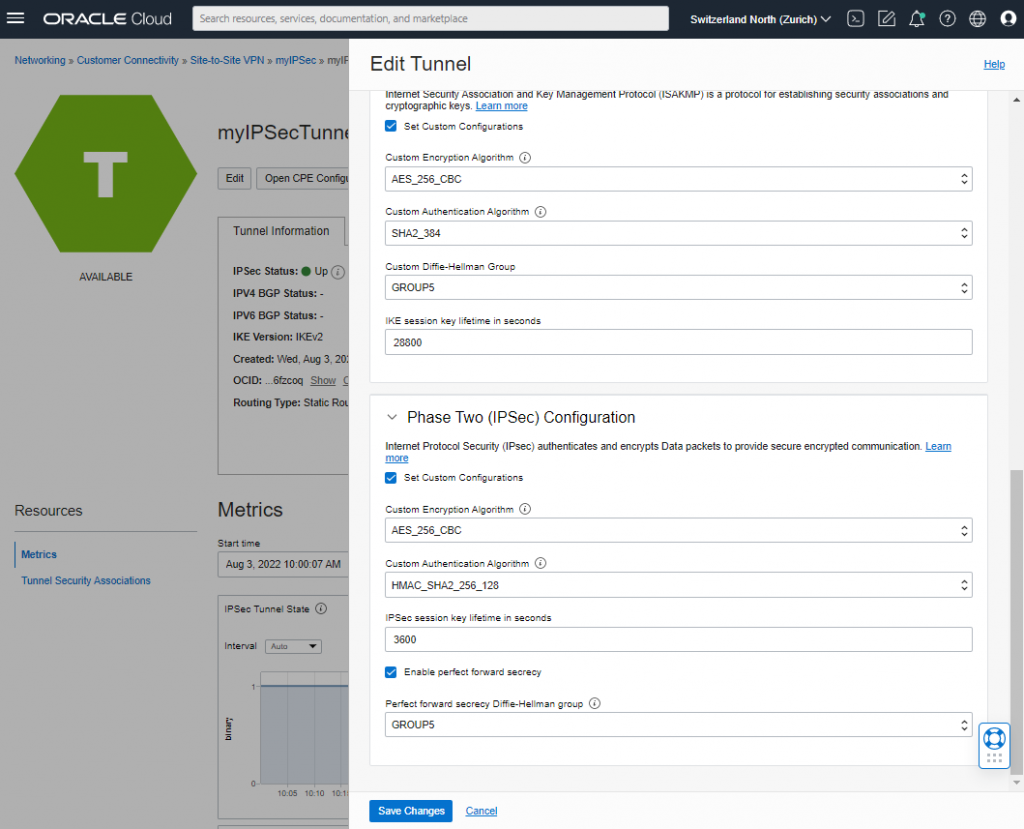This screenshot has width=1024, height=829.
Task: Click Open CPE Configuration button
Action: coord(302,178)
